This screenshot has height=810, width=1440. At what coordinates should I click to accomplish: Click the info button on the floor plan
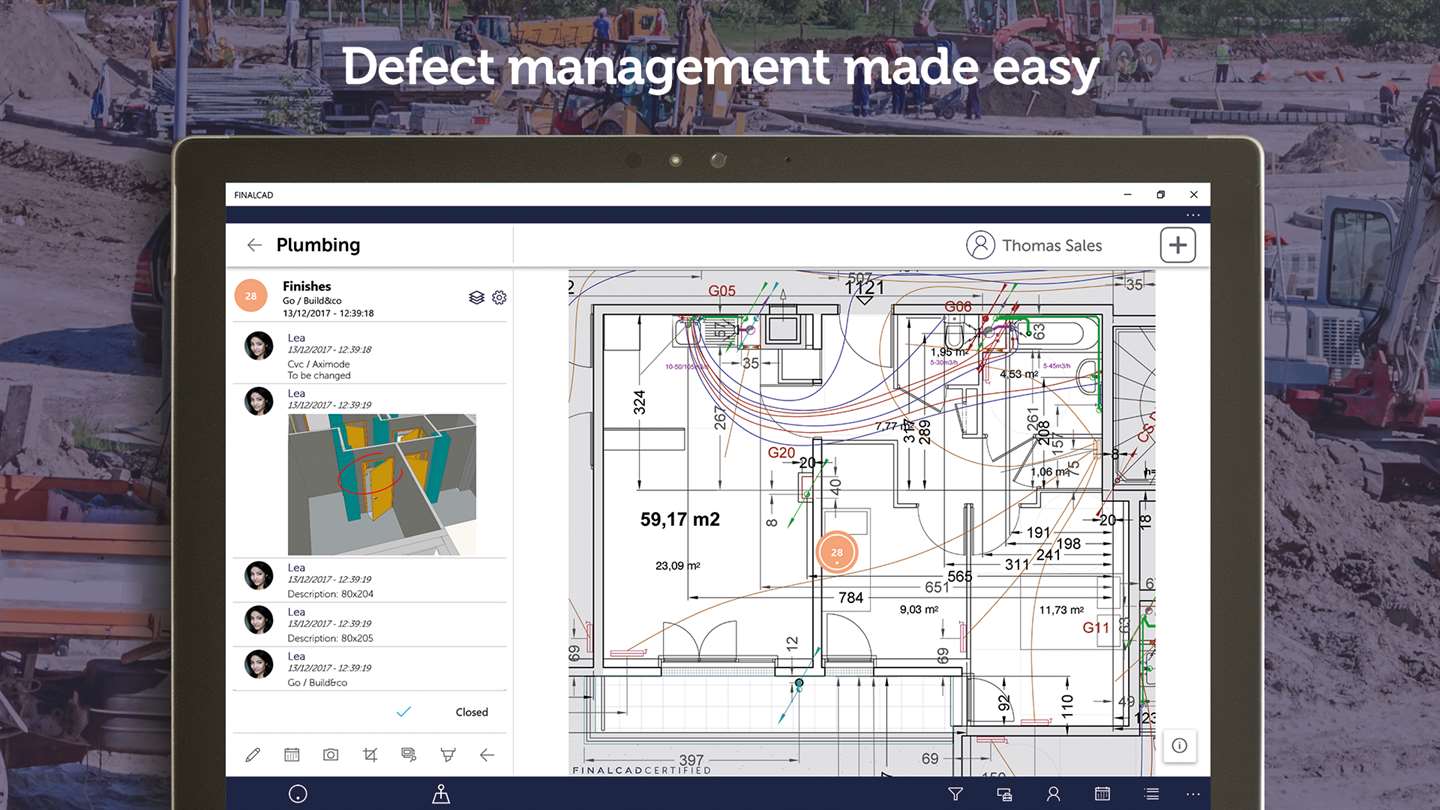[x=1180, y=745]
